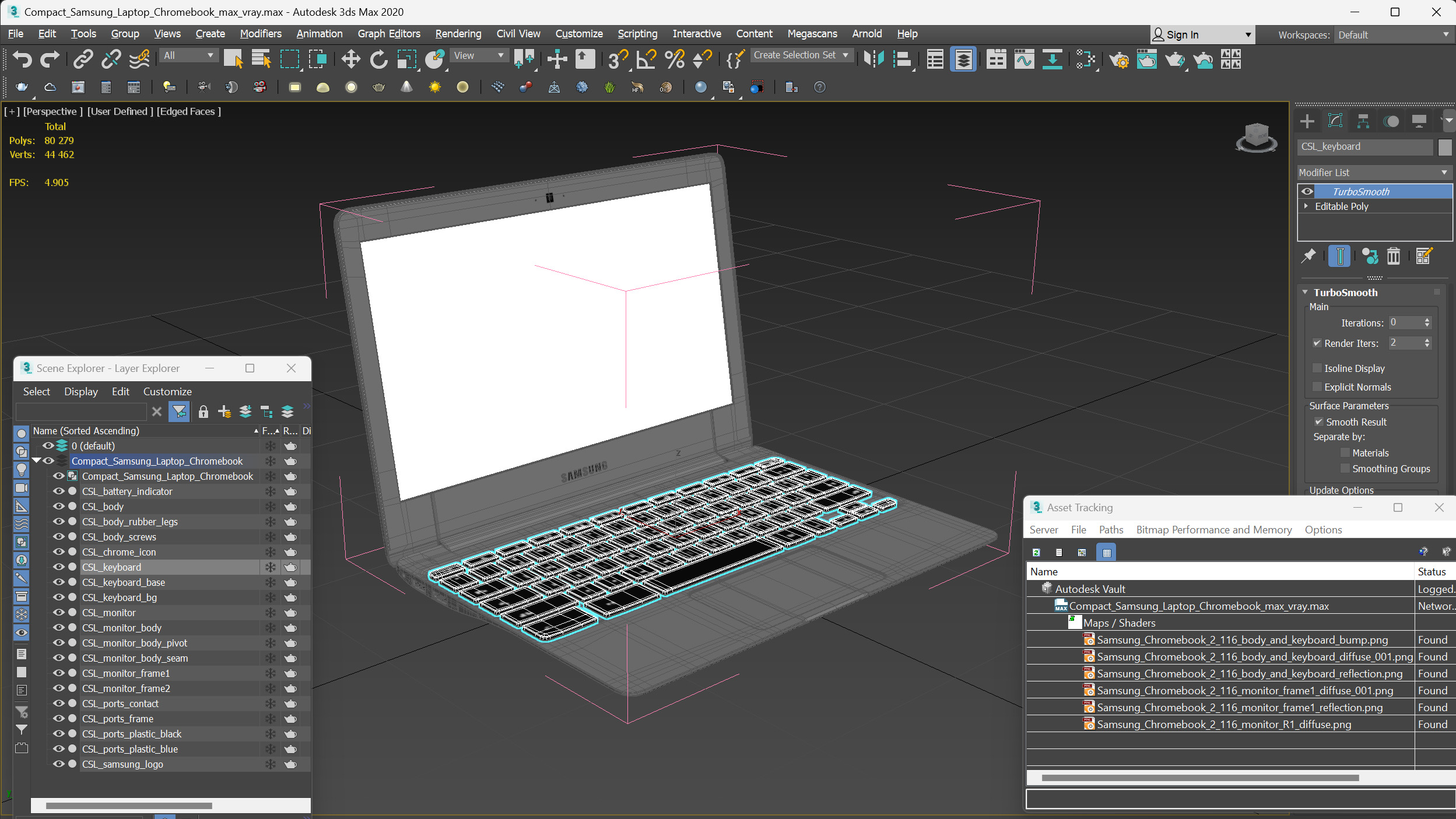Click the Select Object arrow tool
The image size is (1456, 819).
[233, 59]
